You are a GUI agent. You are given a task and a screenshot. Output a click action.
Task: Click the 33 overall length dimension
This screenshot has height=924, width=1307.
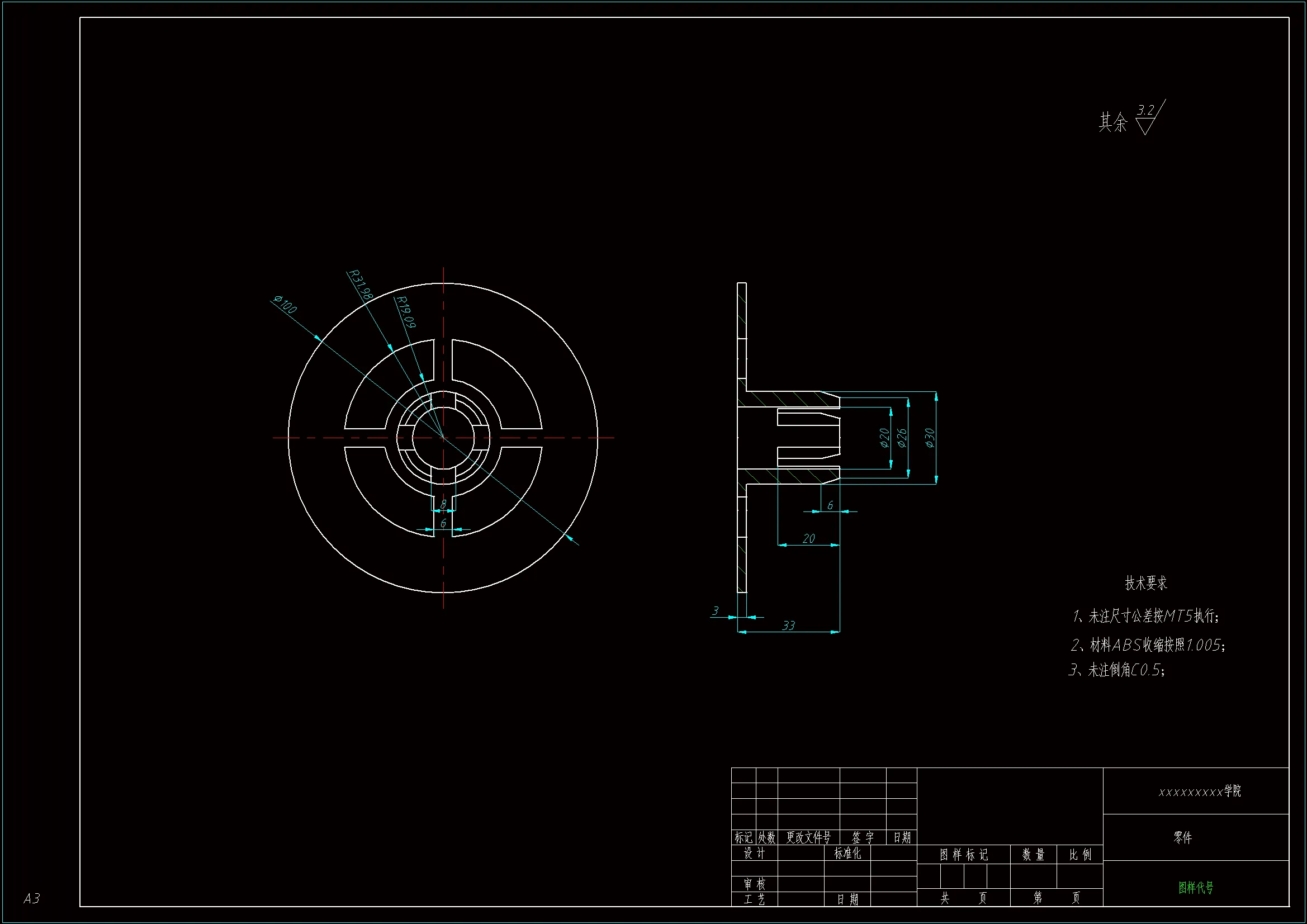(788, 626)
